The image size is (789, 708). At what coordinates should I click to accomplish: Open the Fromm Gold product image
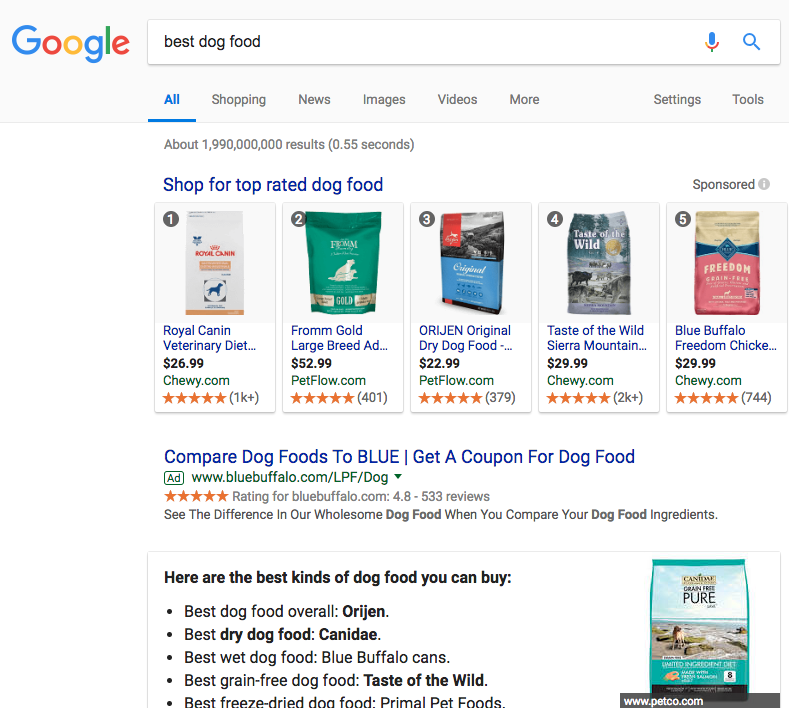point(344,264)
